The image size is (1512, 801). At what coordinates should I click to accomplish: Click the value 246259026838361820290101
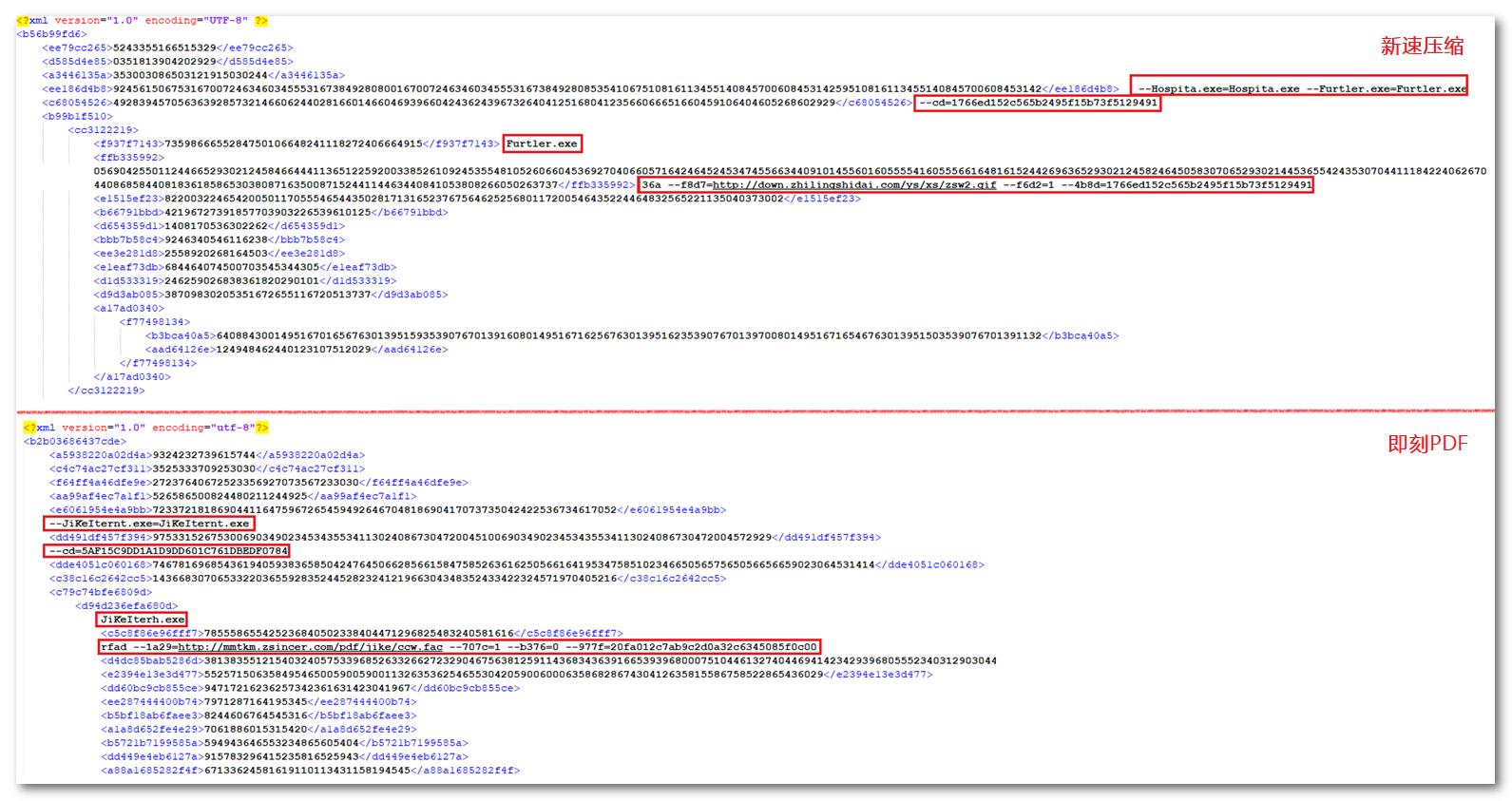point(241,281)
